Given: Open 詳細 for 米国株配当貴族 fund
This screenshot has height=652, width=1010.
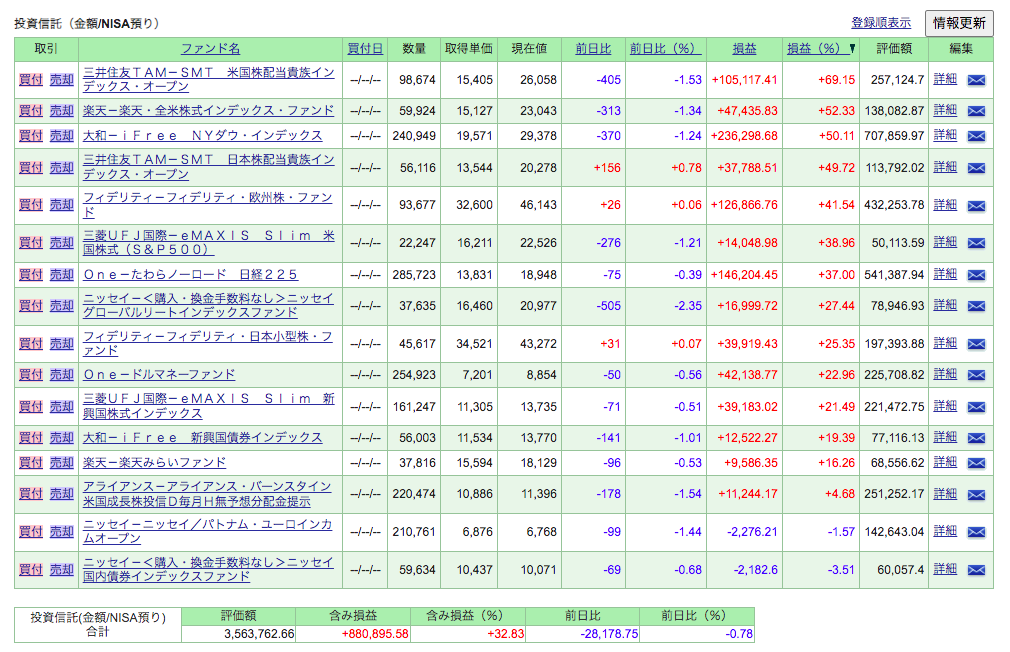Looking at the screenshot, I should point(945,79).
